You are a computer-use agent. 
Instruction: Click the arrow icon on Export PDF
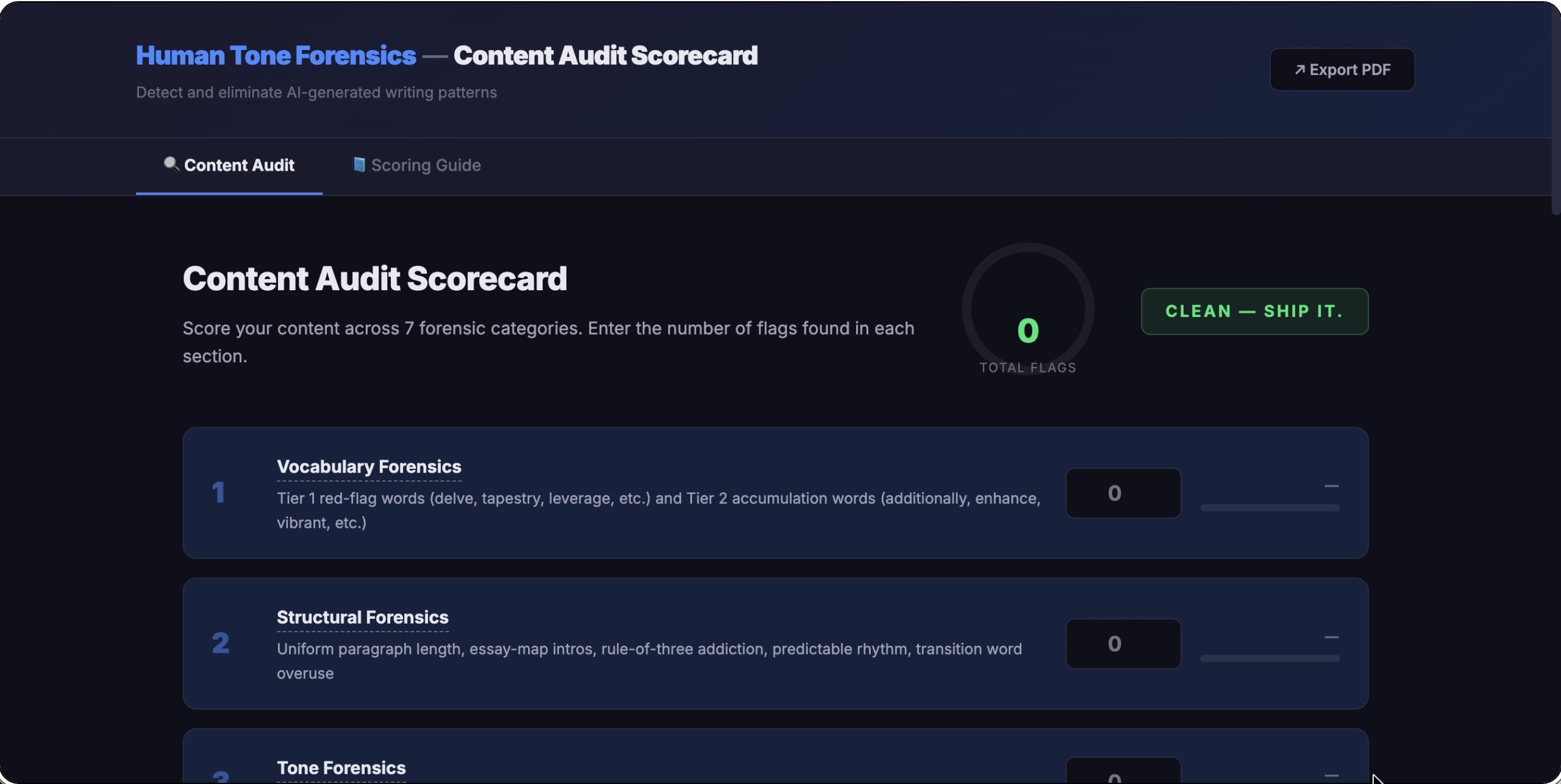1299,70
